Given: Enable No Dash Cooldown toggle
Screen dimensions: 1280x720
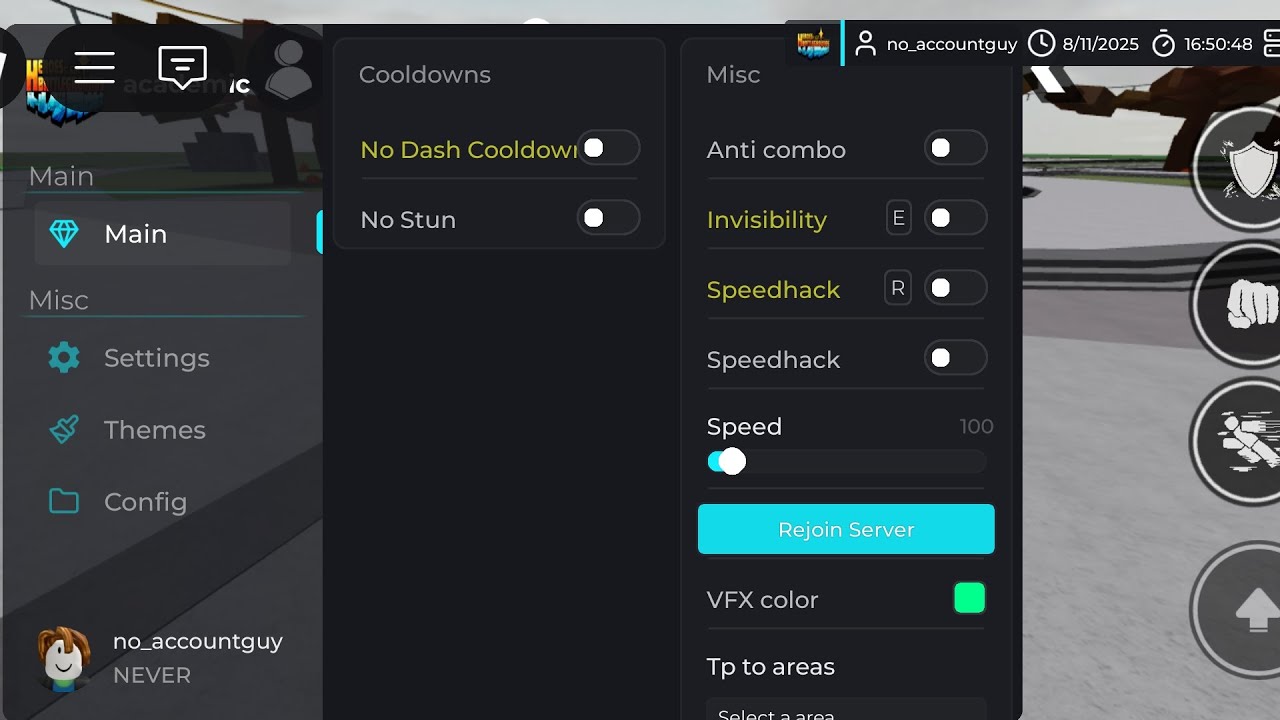Looking at the screenshot, I should pyautogui.click(x=608, y=148).
